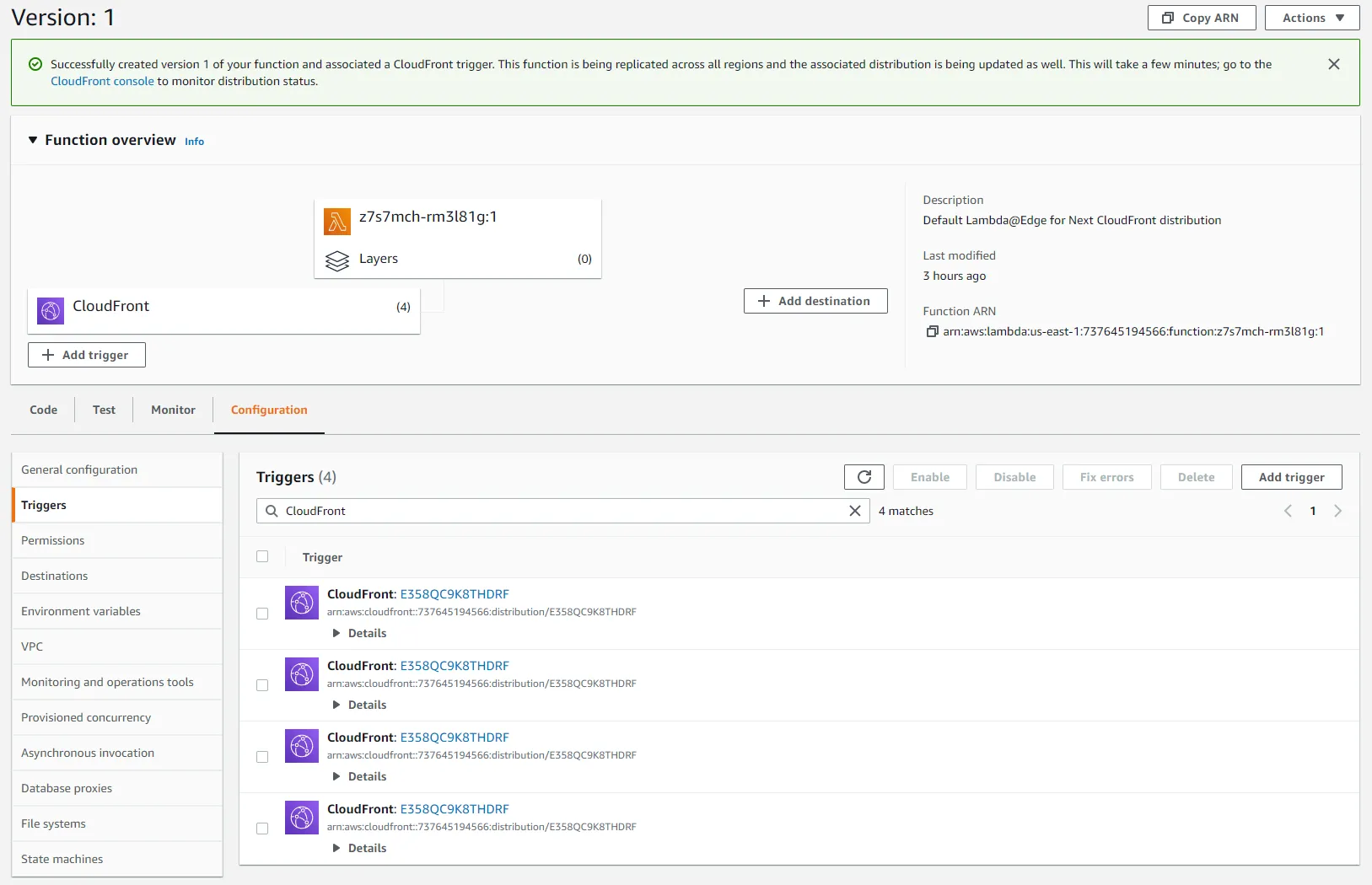1372x885 pixels.
Task: Open first trigger's E358QC9K8THDRF distribution link
Action: pos(455,594)
